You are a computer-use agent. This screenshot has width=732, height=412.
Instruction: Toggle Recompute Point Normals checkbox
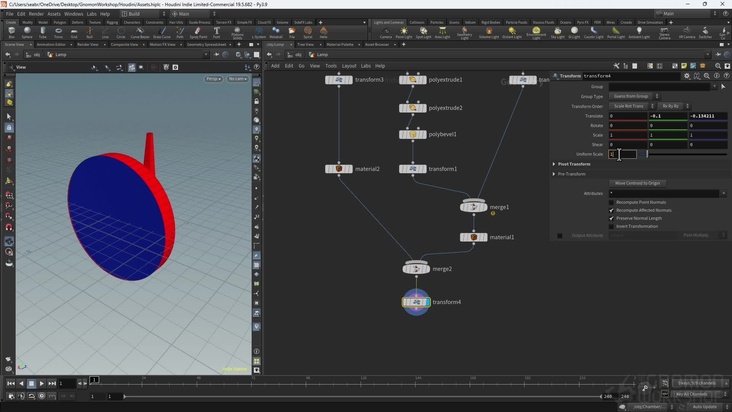(x=611, y=202)
